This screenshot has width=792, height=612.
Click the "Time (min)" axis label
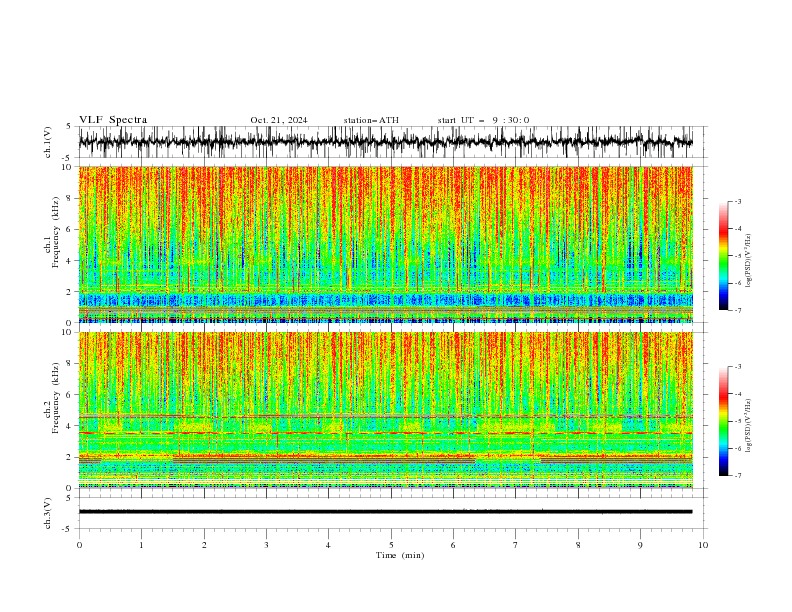pos(400,555)
